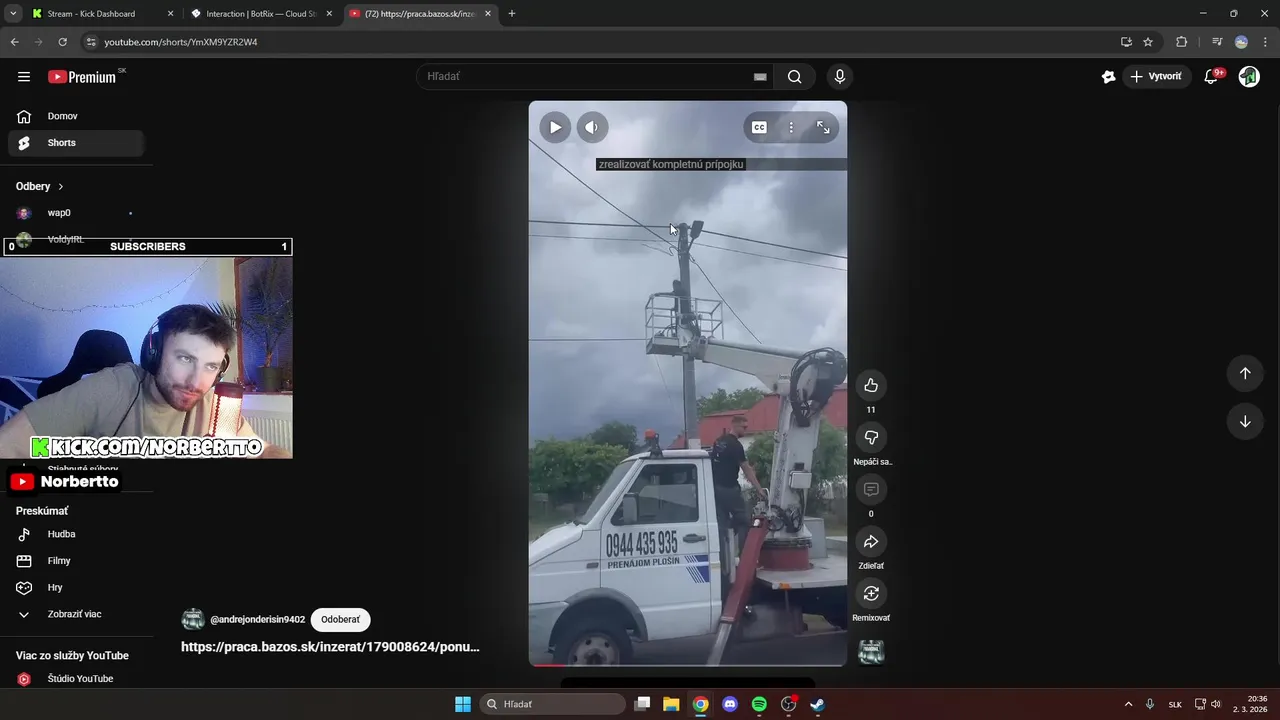Reload the current page
1280x720 pixels.
pos(62,42)
